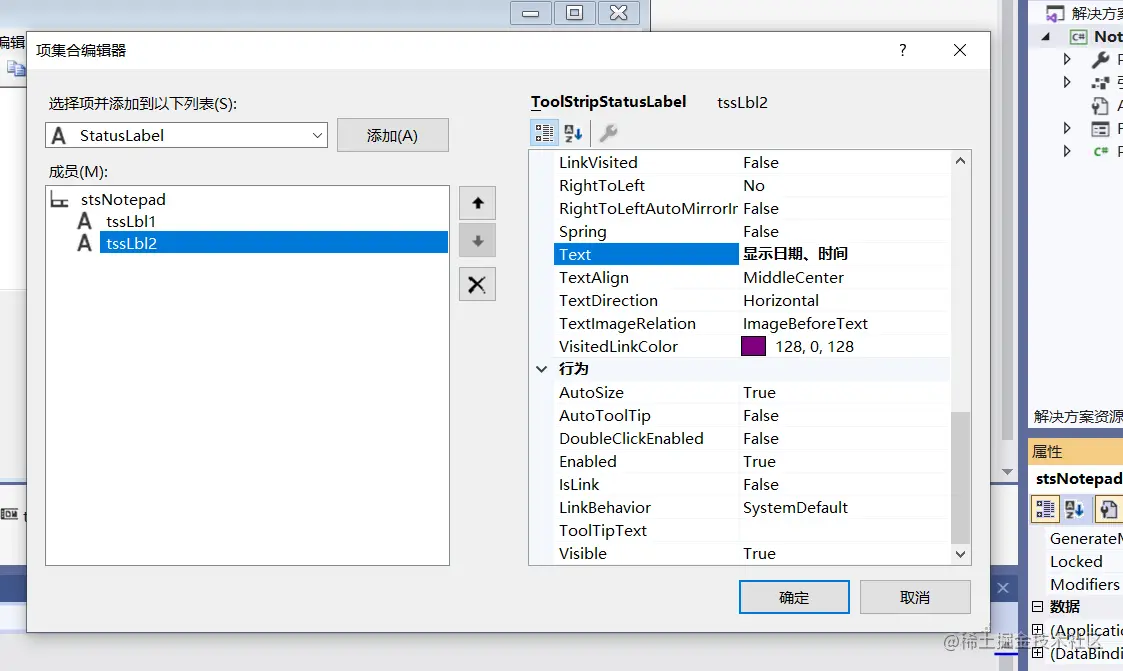Click the form file icon in Solution Explorer
This screenshot has width=1123, height=671.
click(1101, 129)
